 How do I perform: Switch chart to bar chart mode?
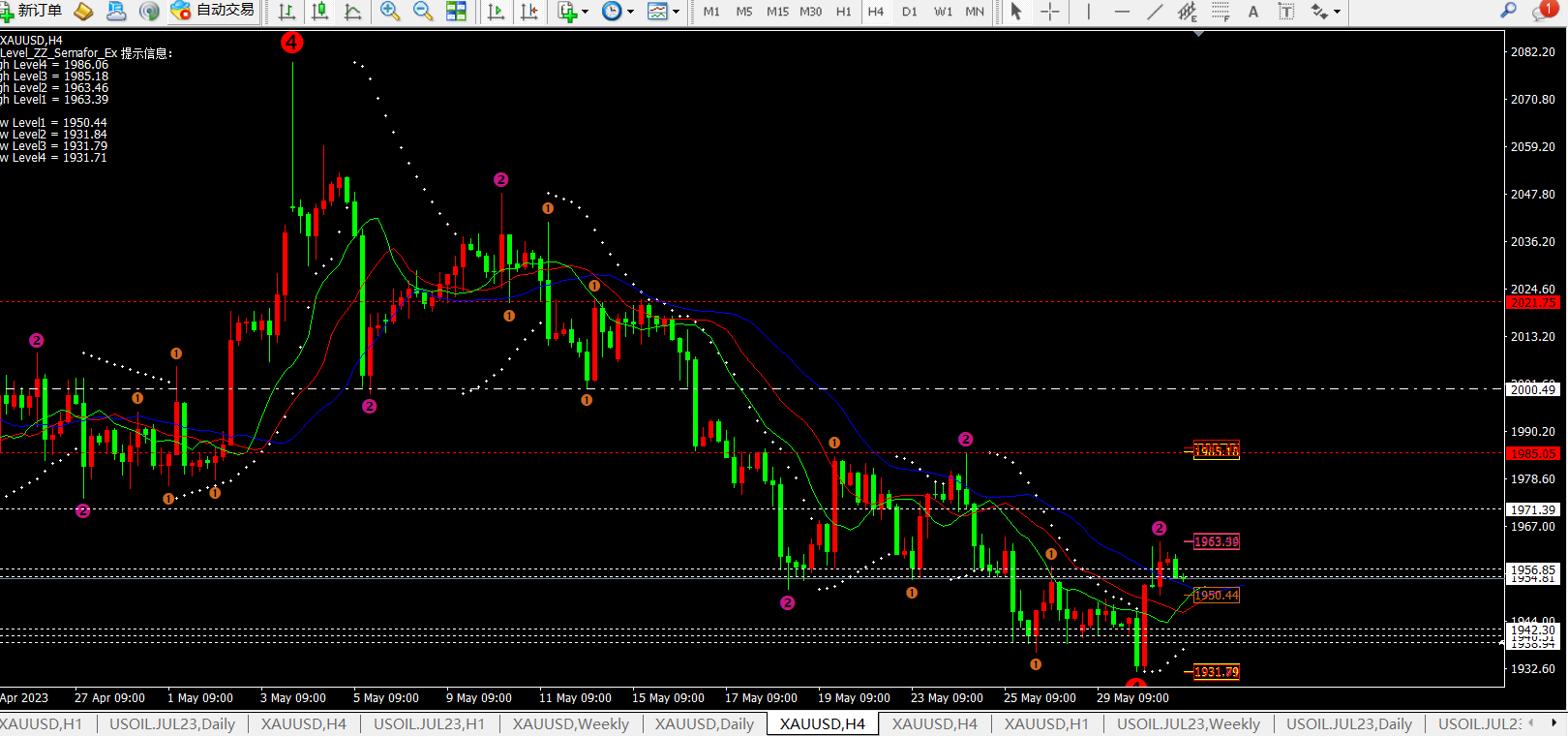287,12
